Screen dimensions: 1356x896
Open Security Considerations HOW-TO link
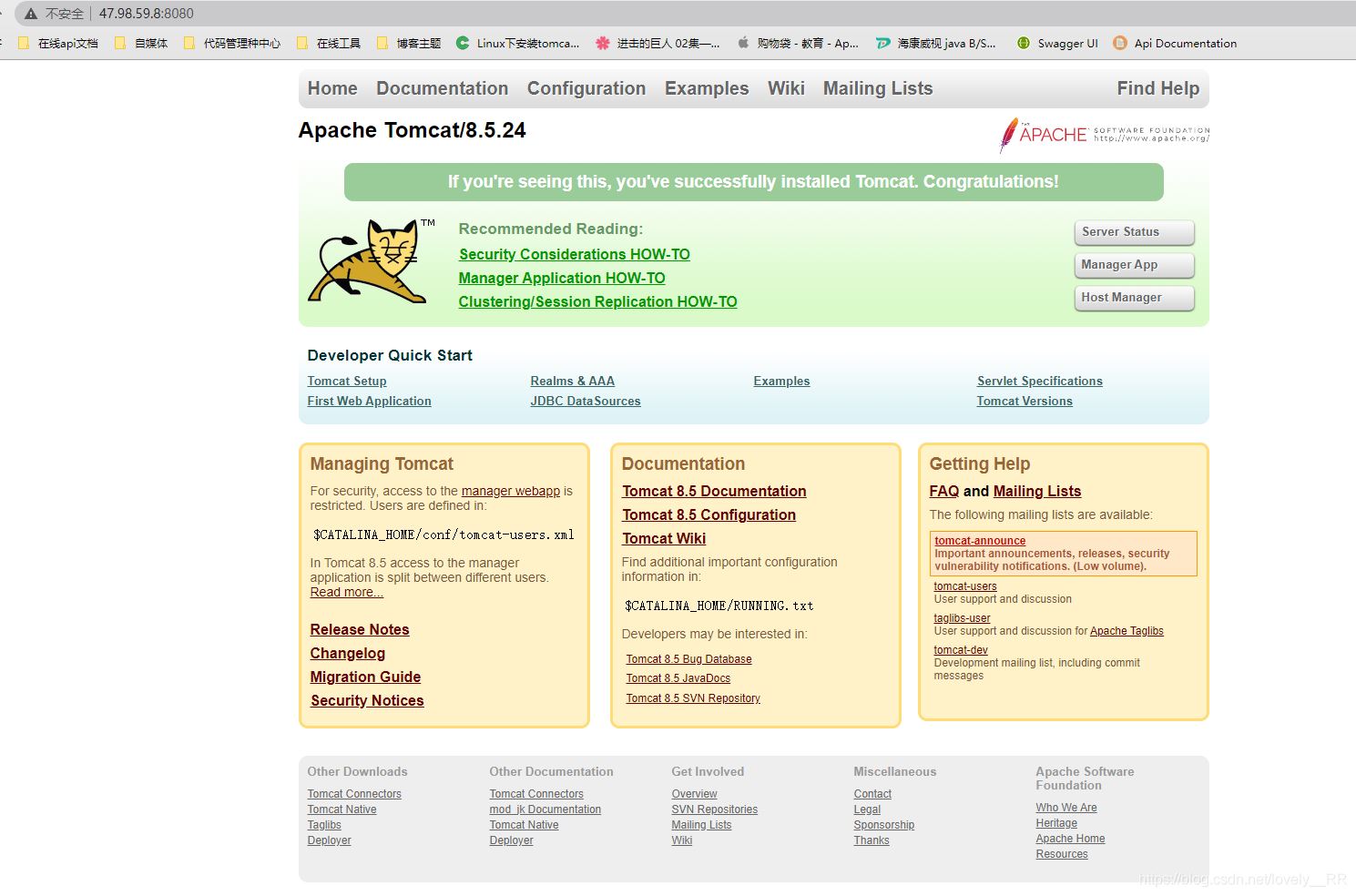tap(574, 254)
